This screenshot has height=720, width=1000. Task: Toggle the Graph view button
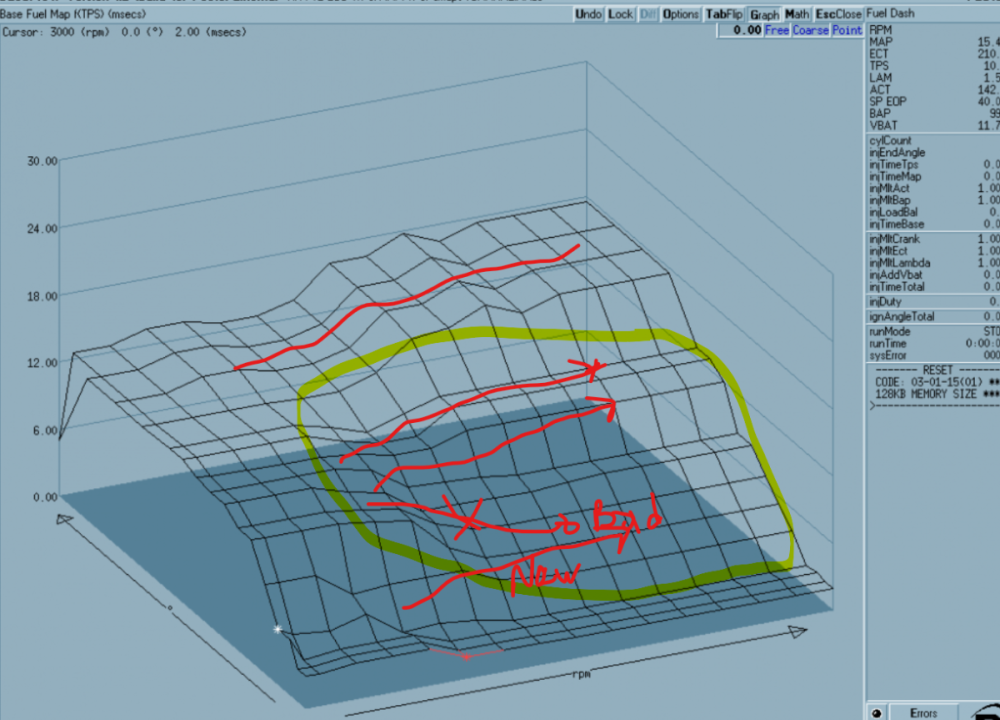pos(764,14)
